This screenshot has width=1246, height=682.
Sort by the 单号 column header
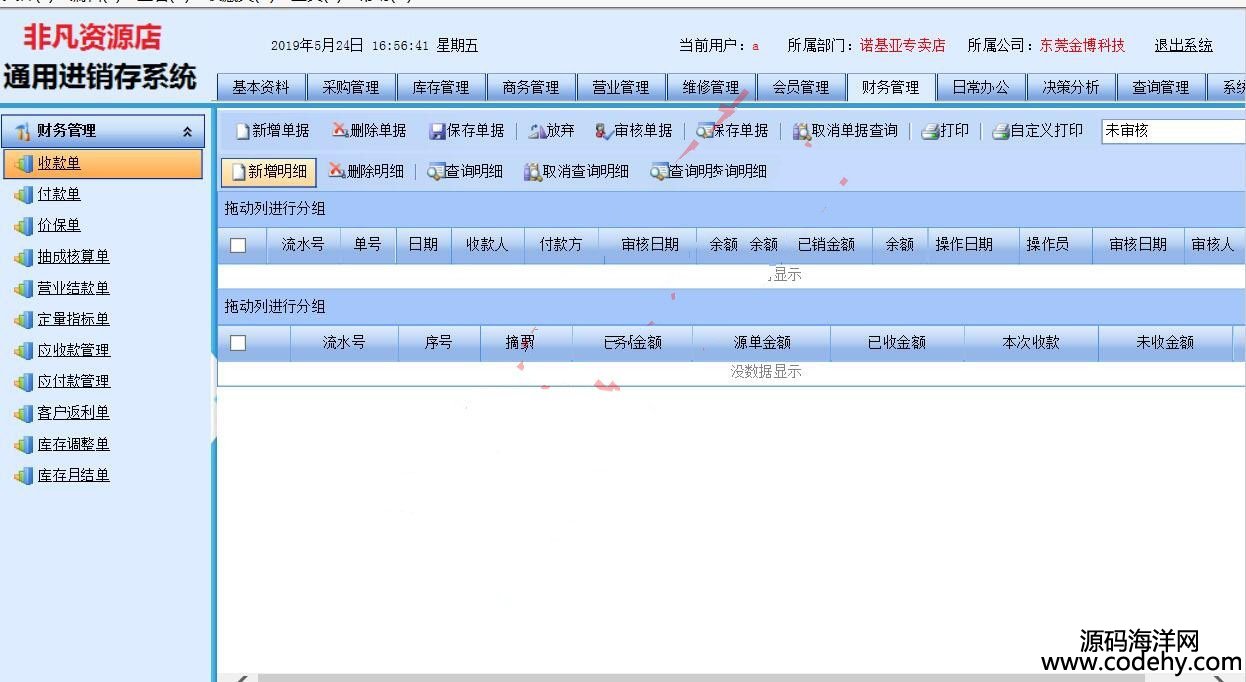[367, 244]
